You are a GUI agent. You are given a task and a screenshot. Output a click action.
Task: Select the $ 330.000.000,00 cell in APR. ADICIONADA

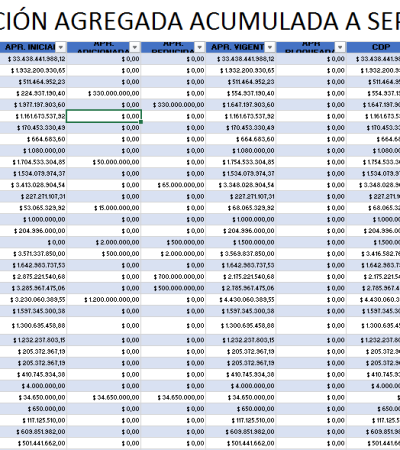104,93
